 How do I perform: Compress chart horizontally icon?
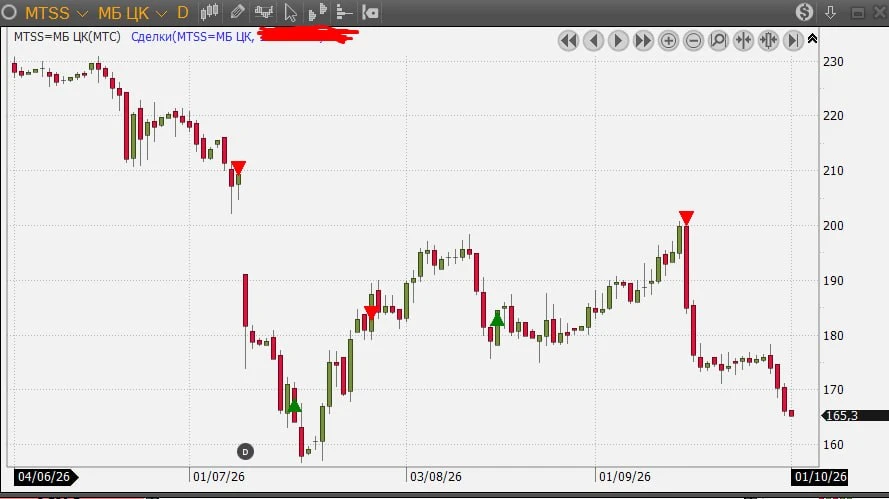point(743,41)
